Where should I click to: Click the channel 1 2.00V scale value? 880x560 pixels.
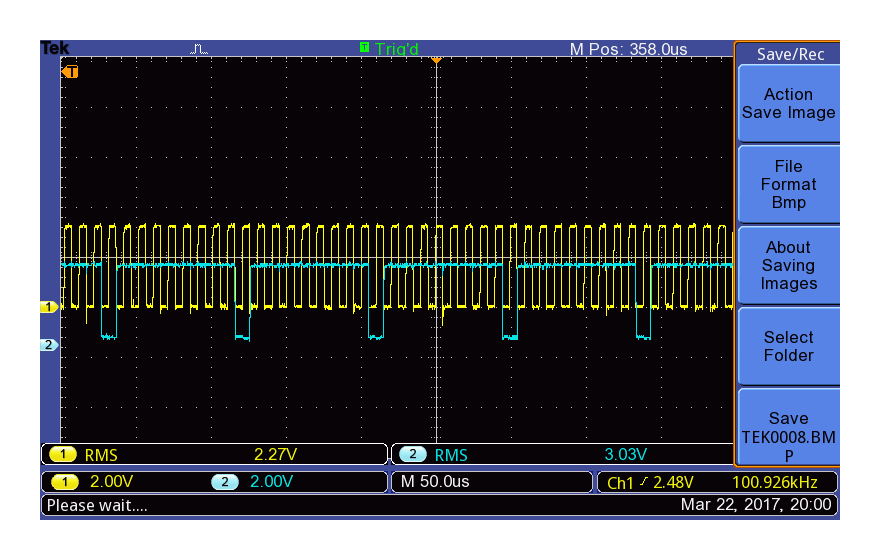(112, 481)
